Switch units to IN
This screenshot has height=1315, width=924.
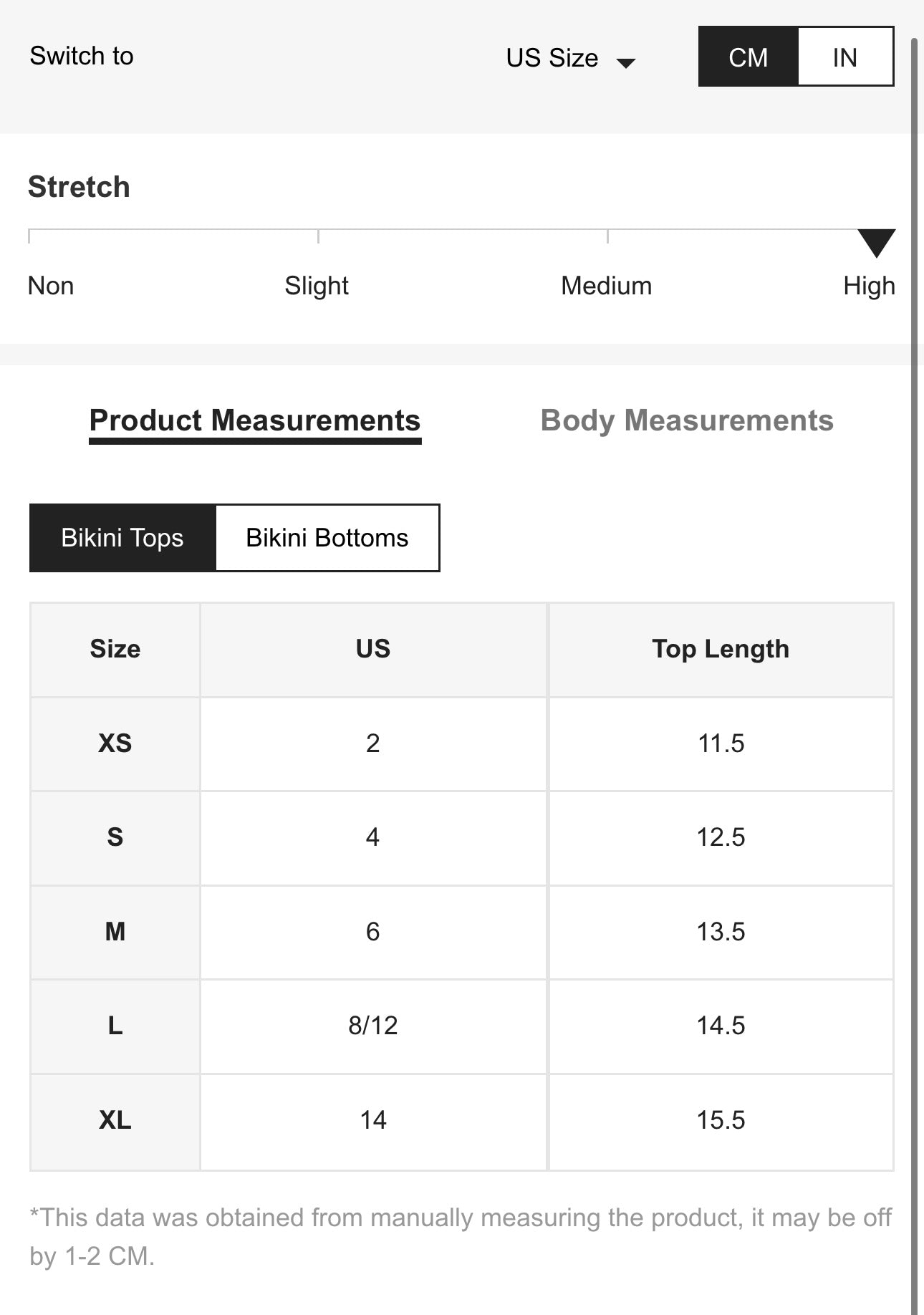[845, 57]
